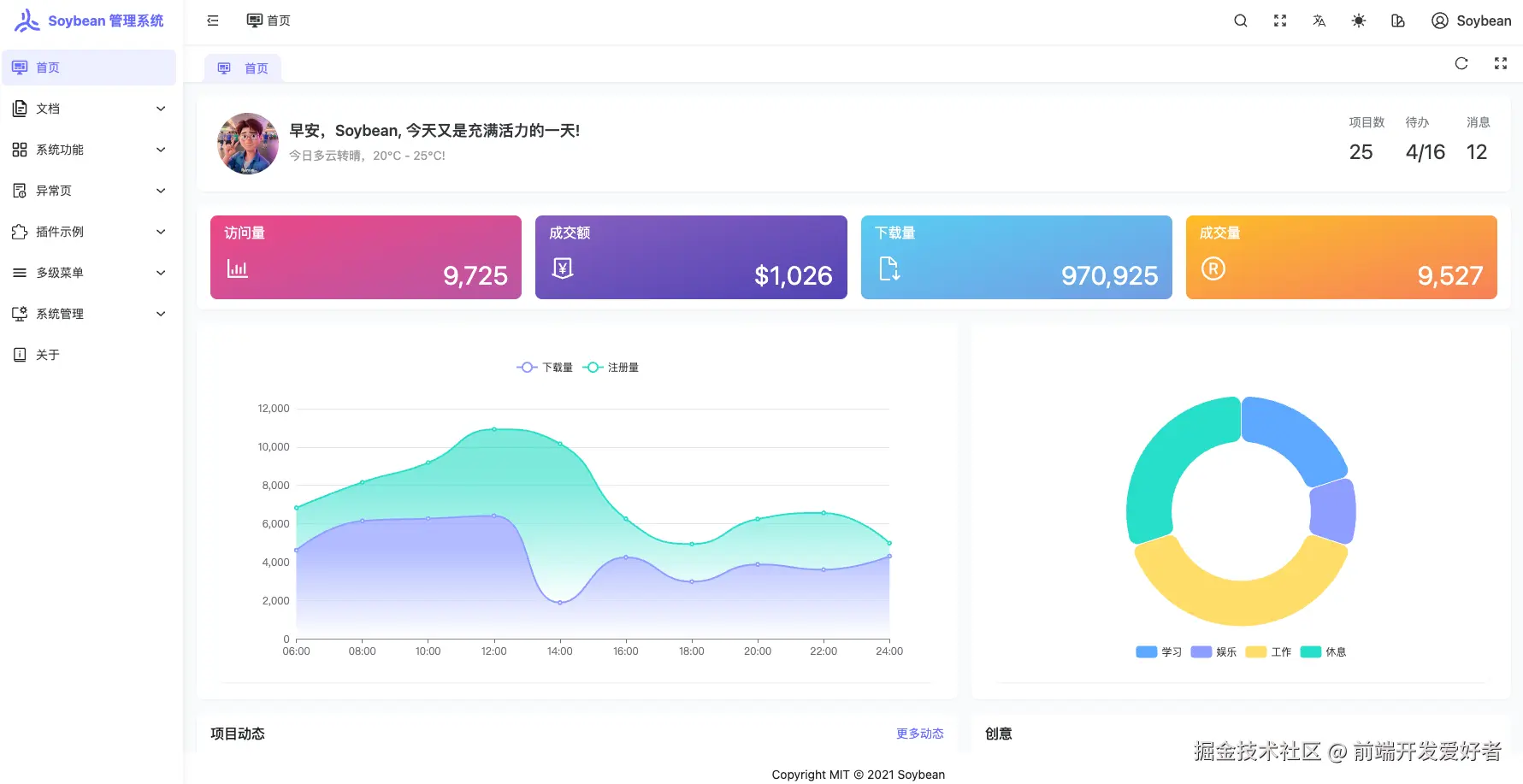Click the 首页 breadcrumb in the header
Image resolution: width=1523 pixels, height=784 pixels.
[269, 21]
